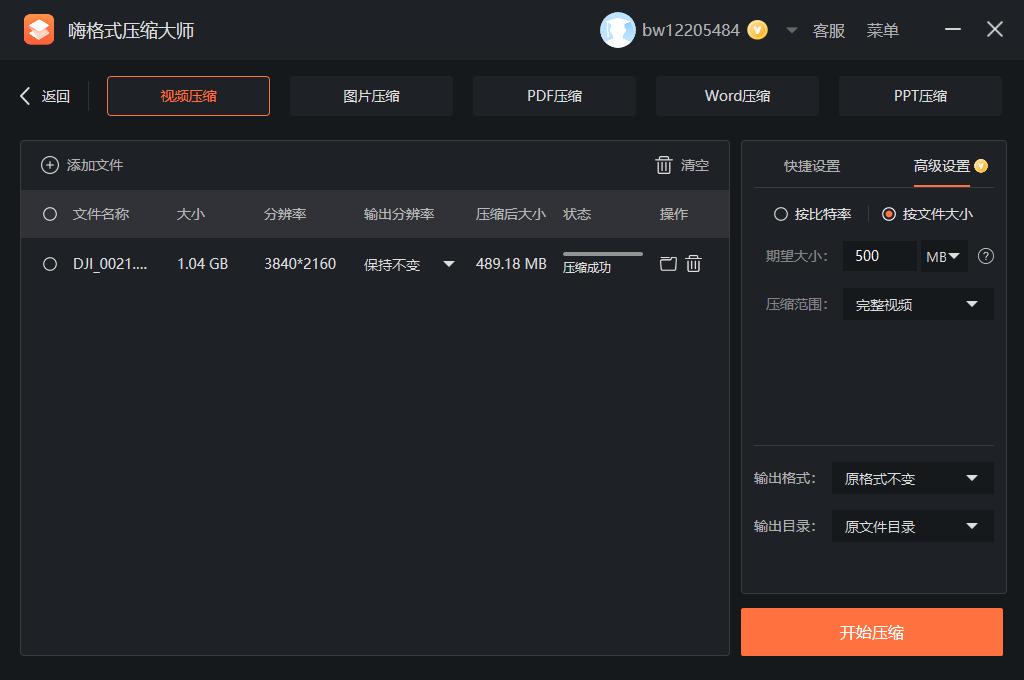Click the question mark help icon
Screen dimensions: 1024x680
click(985, 256)
